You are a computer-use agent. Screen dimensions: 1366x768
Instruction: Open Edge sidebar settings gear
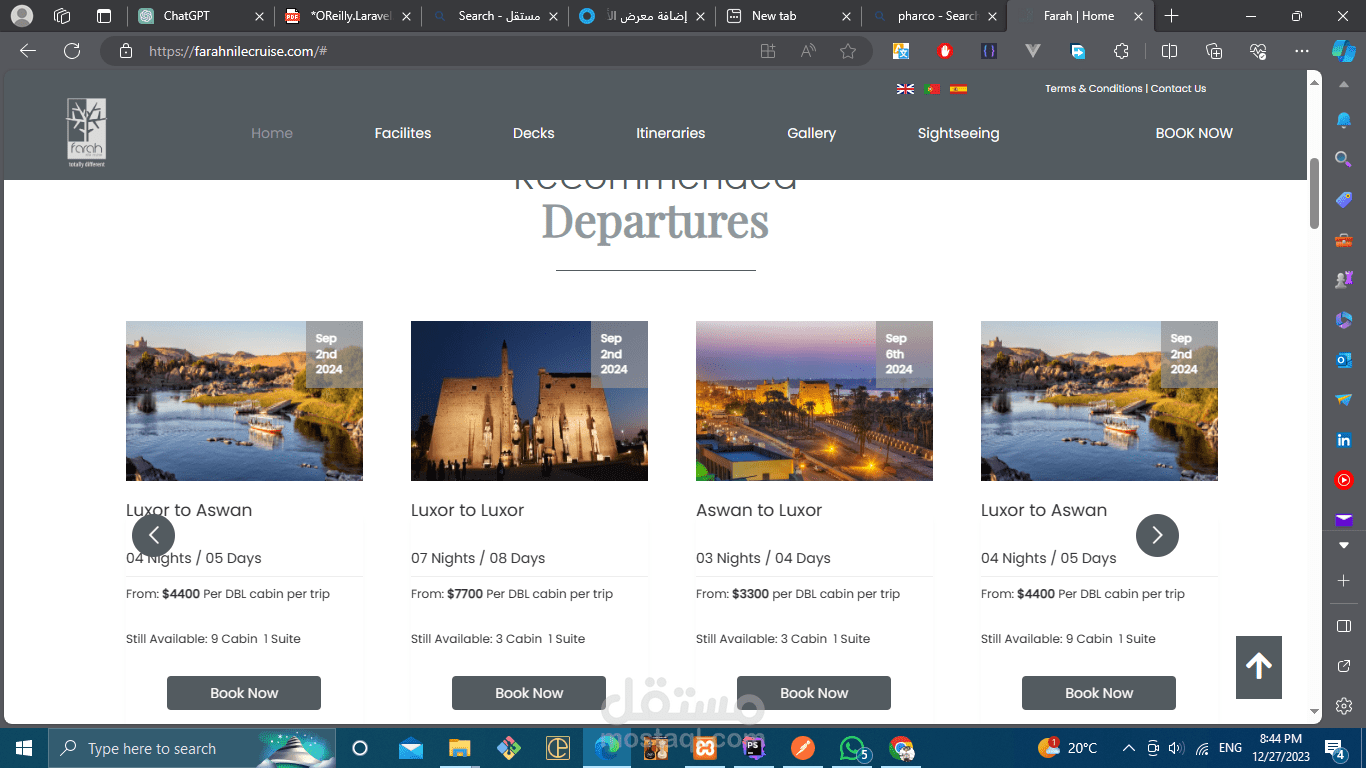coord(1344,705)
